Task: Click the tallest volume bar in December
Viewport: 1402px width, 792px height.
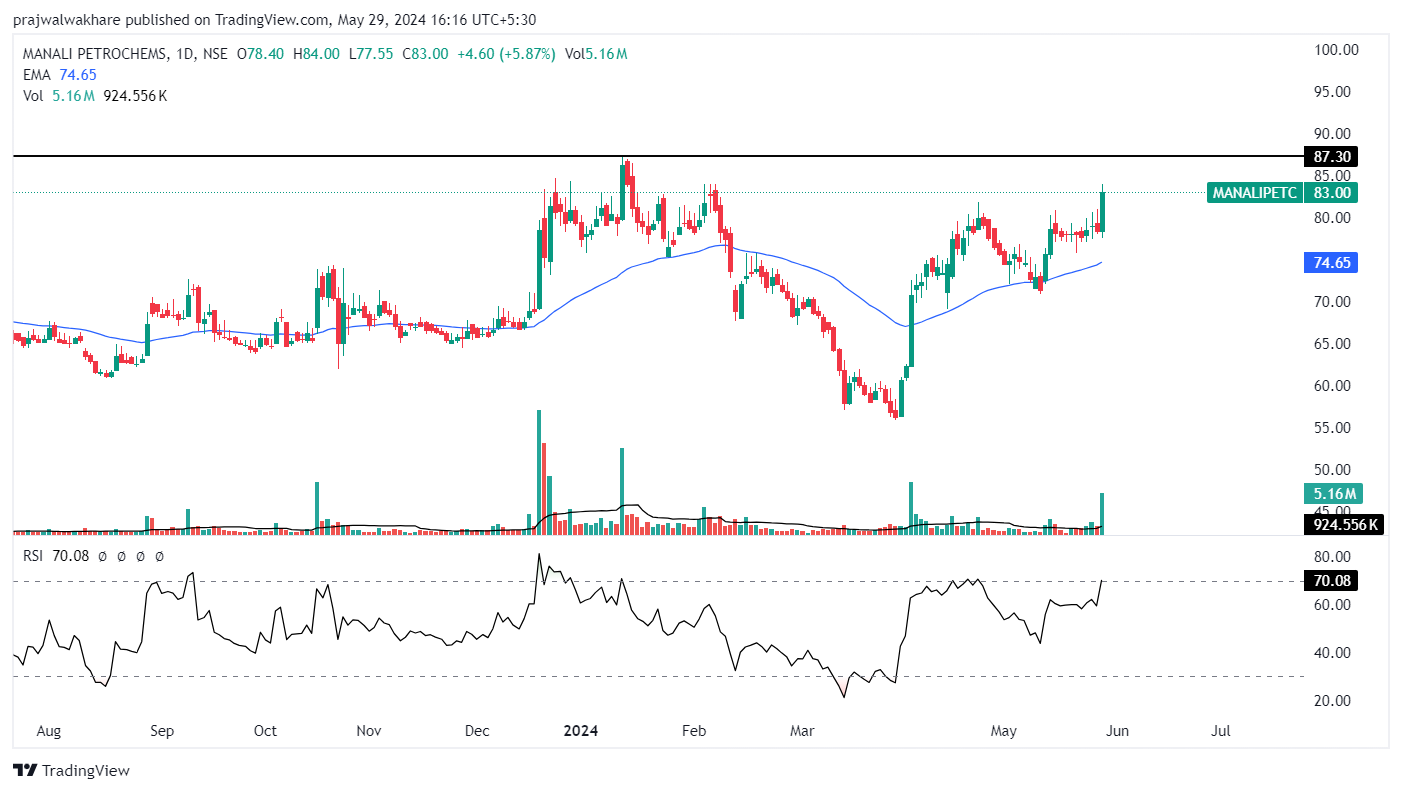Action: tap(539, 472)
